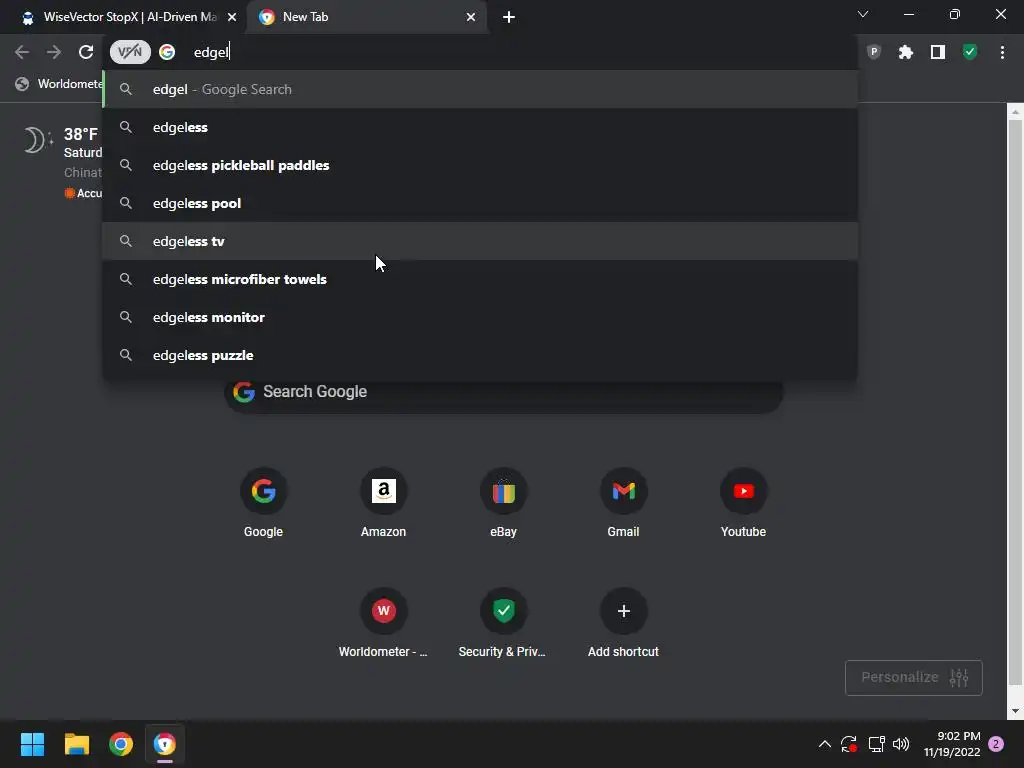Click in the address bar text field
Viewport: 1024px width, 768px height.
[x=516, y=52]
